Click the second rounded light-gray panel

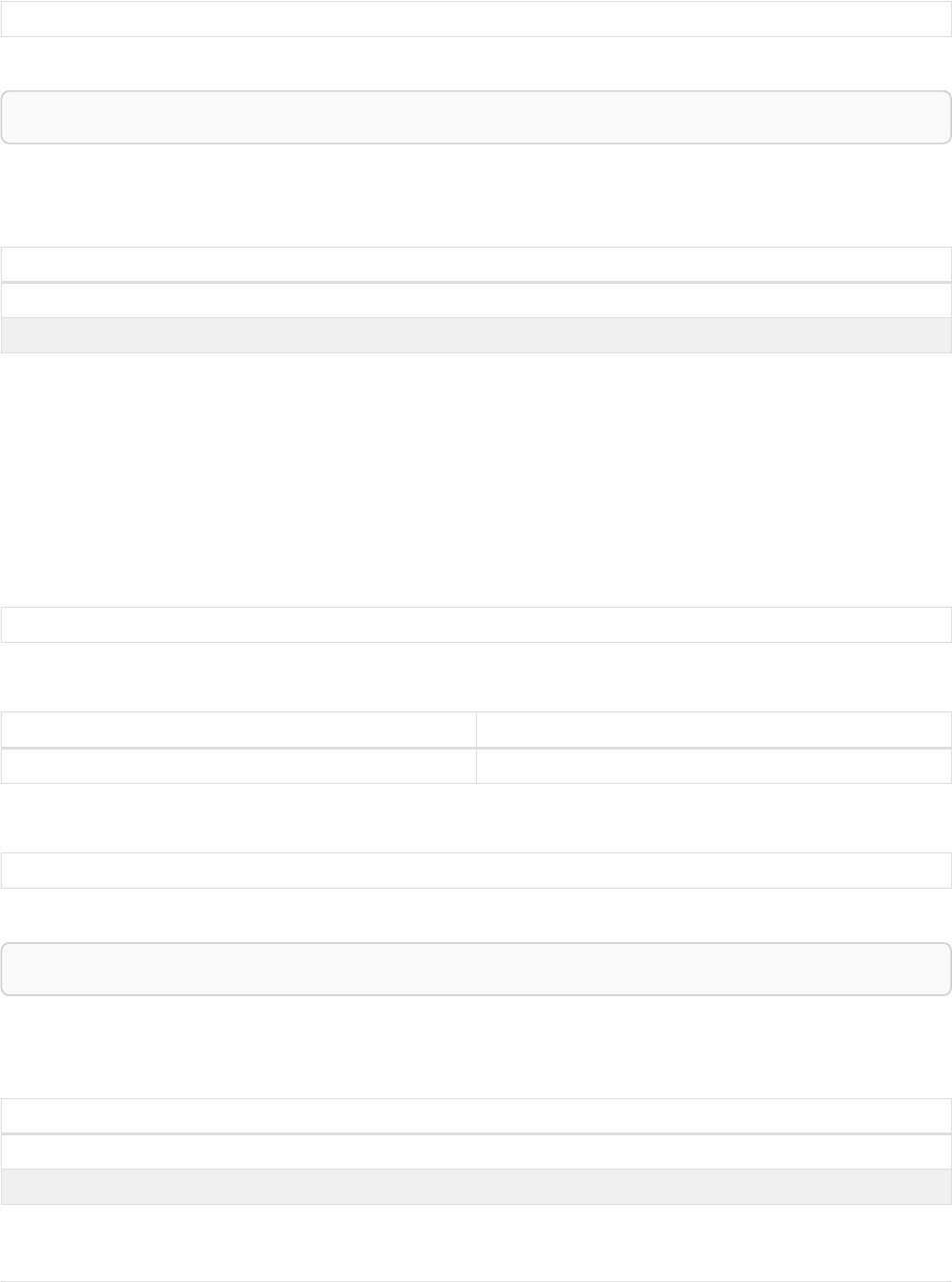pyautogui.click(x=476, y=969)
